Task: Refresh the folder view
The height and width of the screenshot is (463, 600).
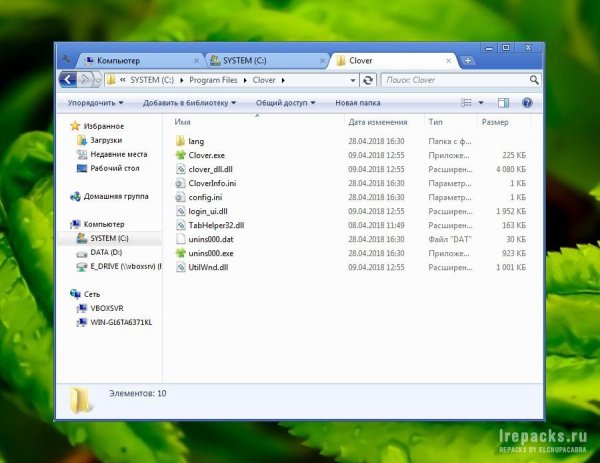Action: pos(368,80)
